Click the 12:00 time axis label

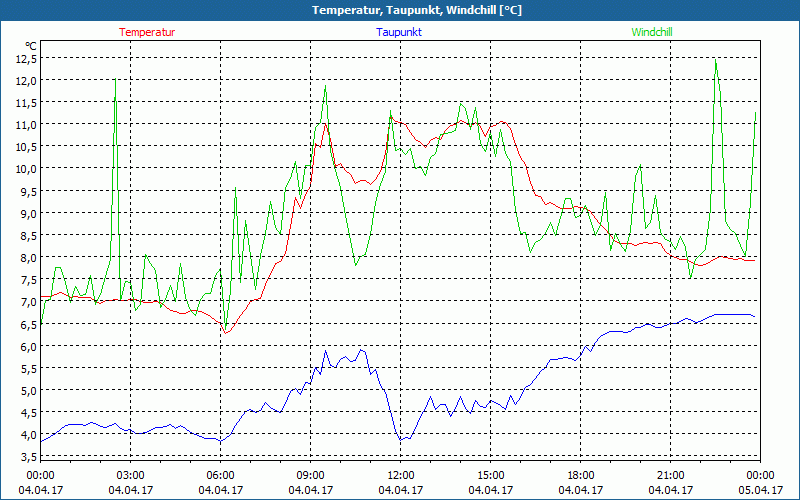pyautogui.click(x=401, y=476)
